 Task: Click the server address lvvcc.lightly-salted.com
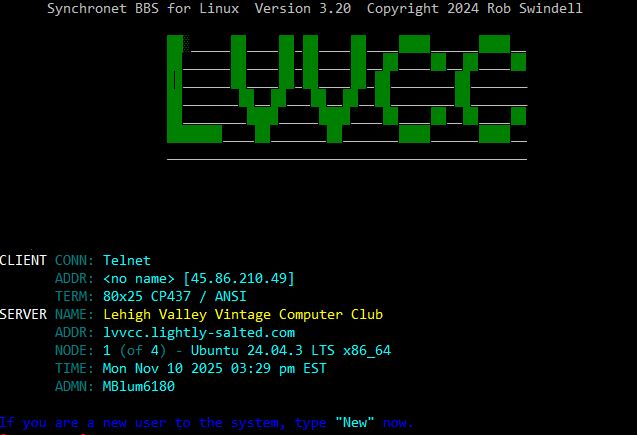[x=199, y=332]
